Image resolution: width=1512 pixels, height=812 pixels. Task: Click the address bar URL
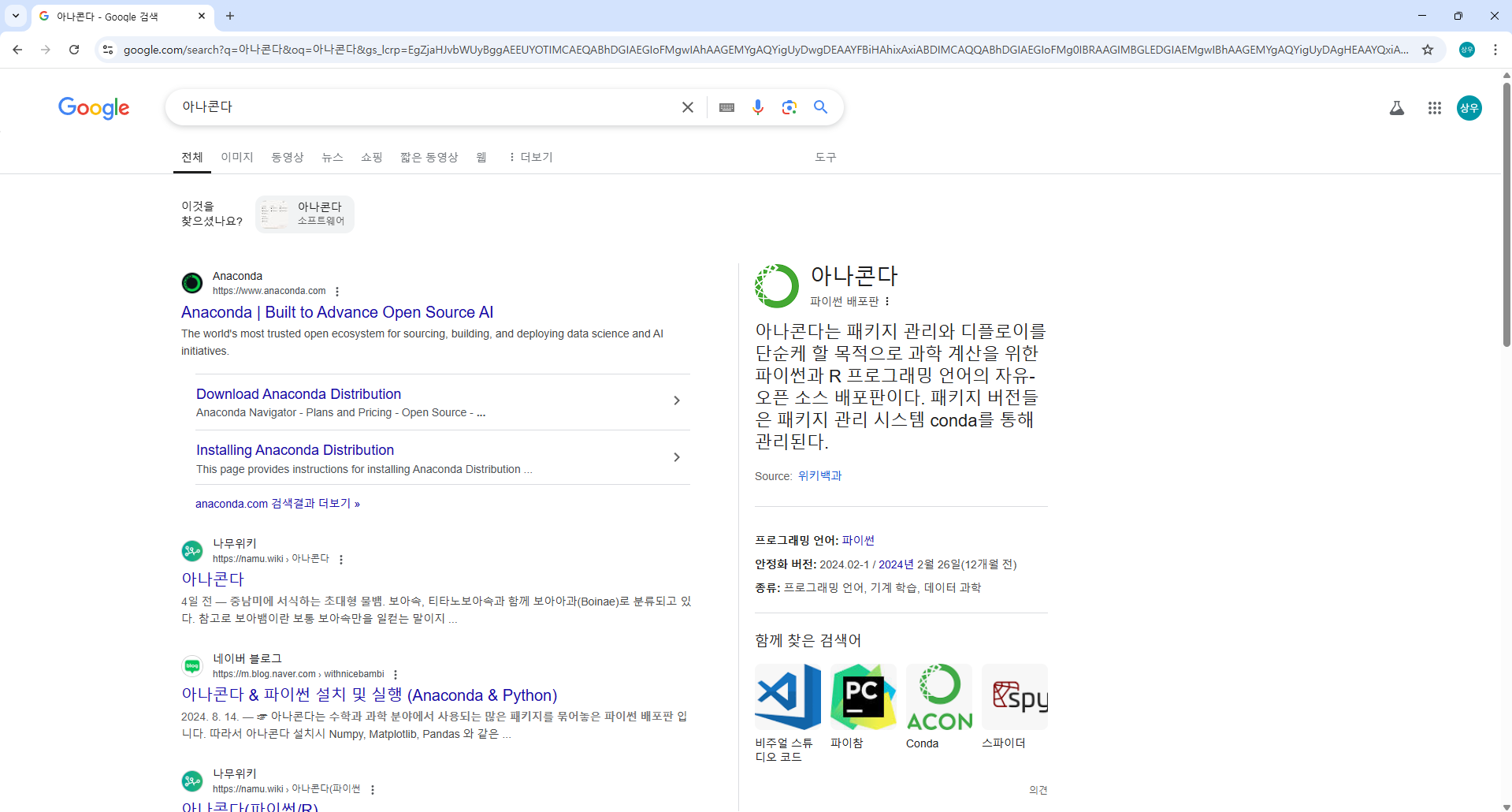[x=766, y=50]
